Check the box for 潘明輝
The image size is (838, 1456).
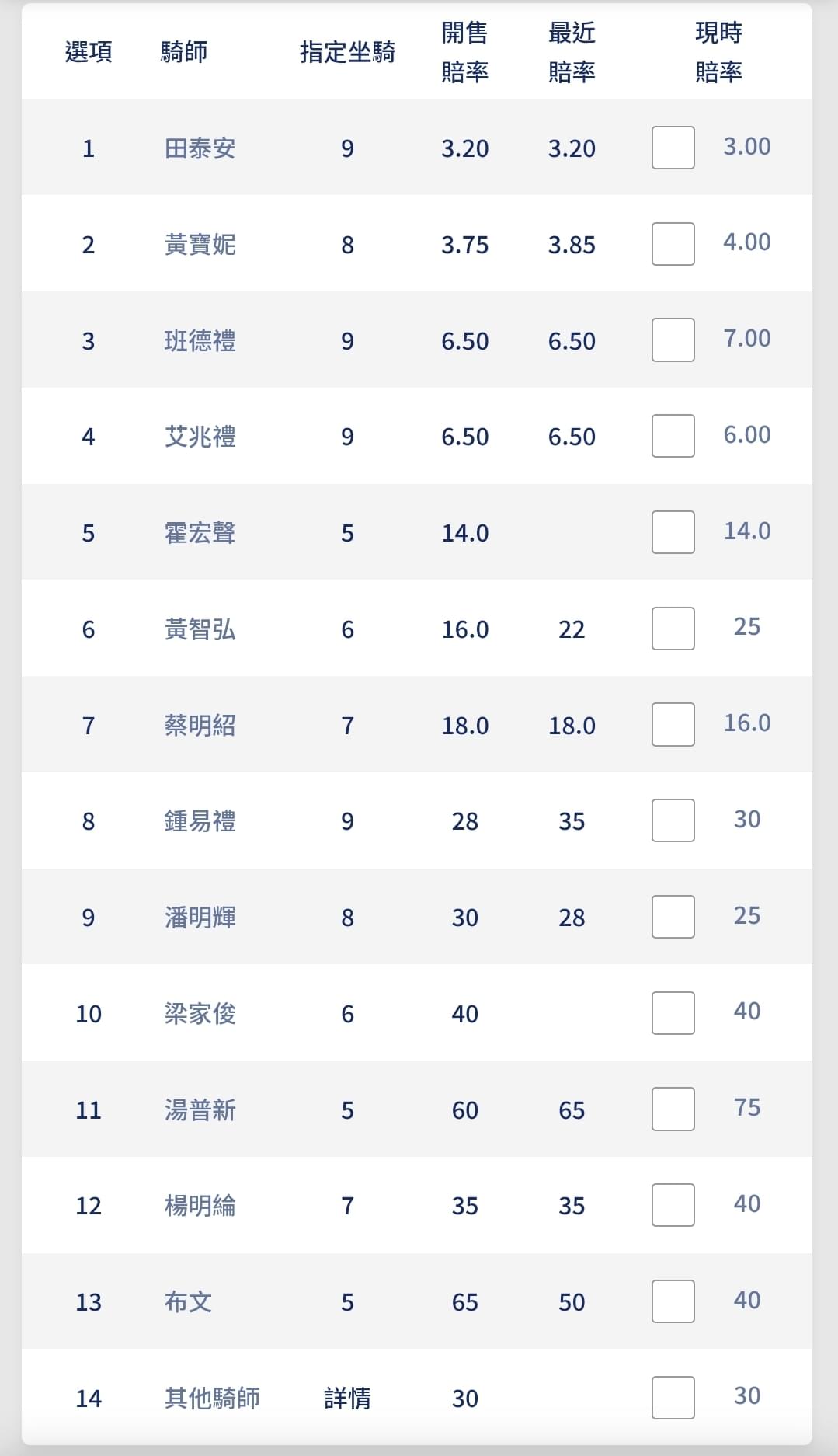[x=673, y=917]
